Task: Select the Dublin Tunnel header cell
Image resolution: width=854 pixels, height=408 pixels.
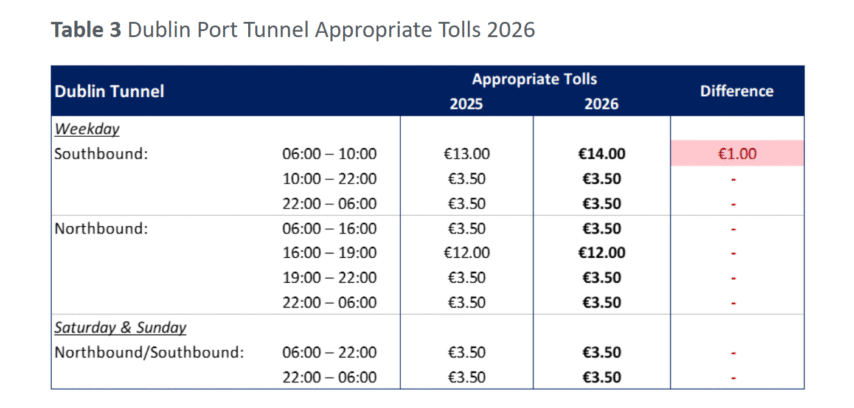Action: coord(109,92)
